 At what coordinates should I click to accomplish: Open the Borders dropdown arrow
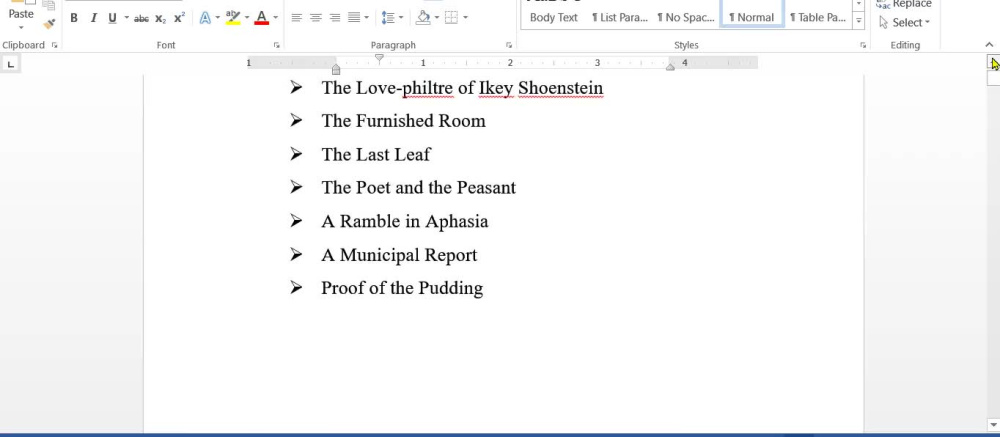point(466,18)
